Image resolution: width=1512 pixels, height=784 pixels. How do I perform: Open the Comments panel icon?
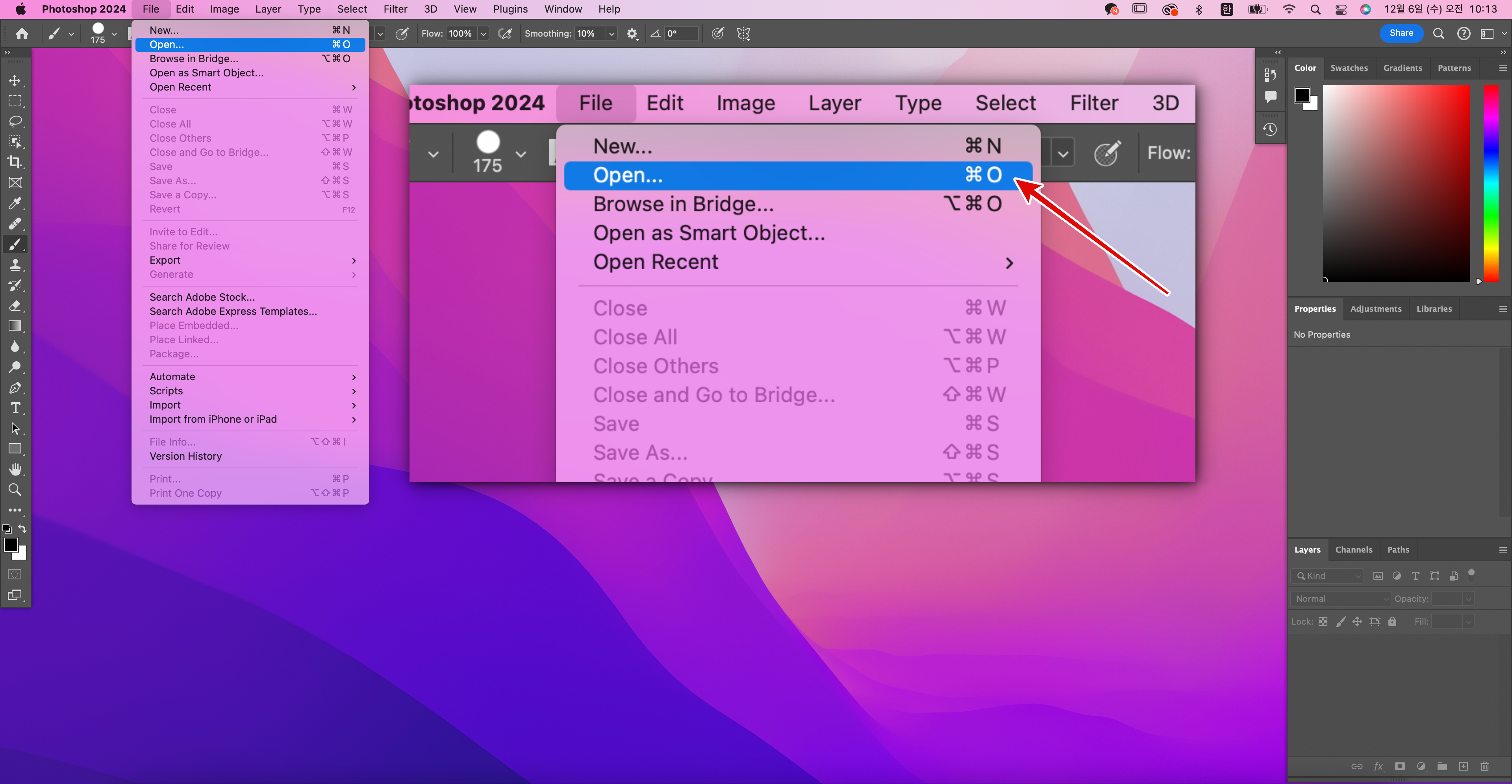pos(1270,97)
